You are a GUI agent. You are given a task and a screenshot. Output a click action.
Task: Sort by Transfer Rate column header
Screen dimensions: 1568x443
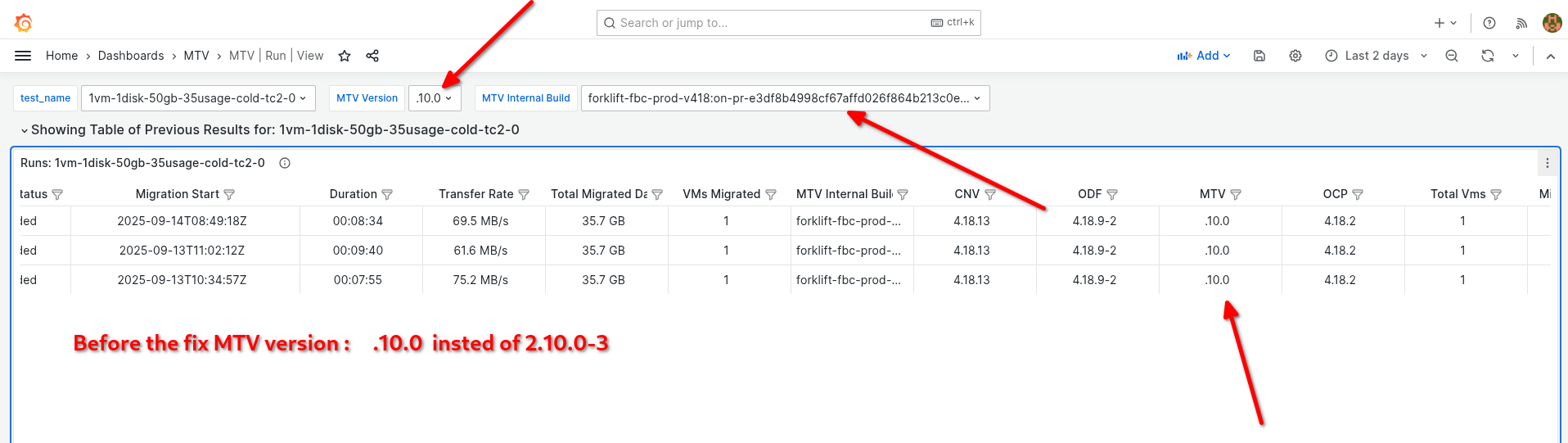click(475, 194)
